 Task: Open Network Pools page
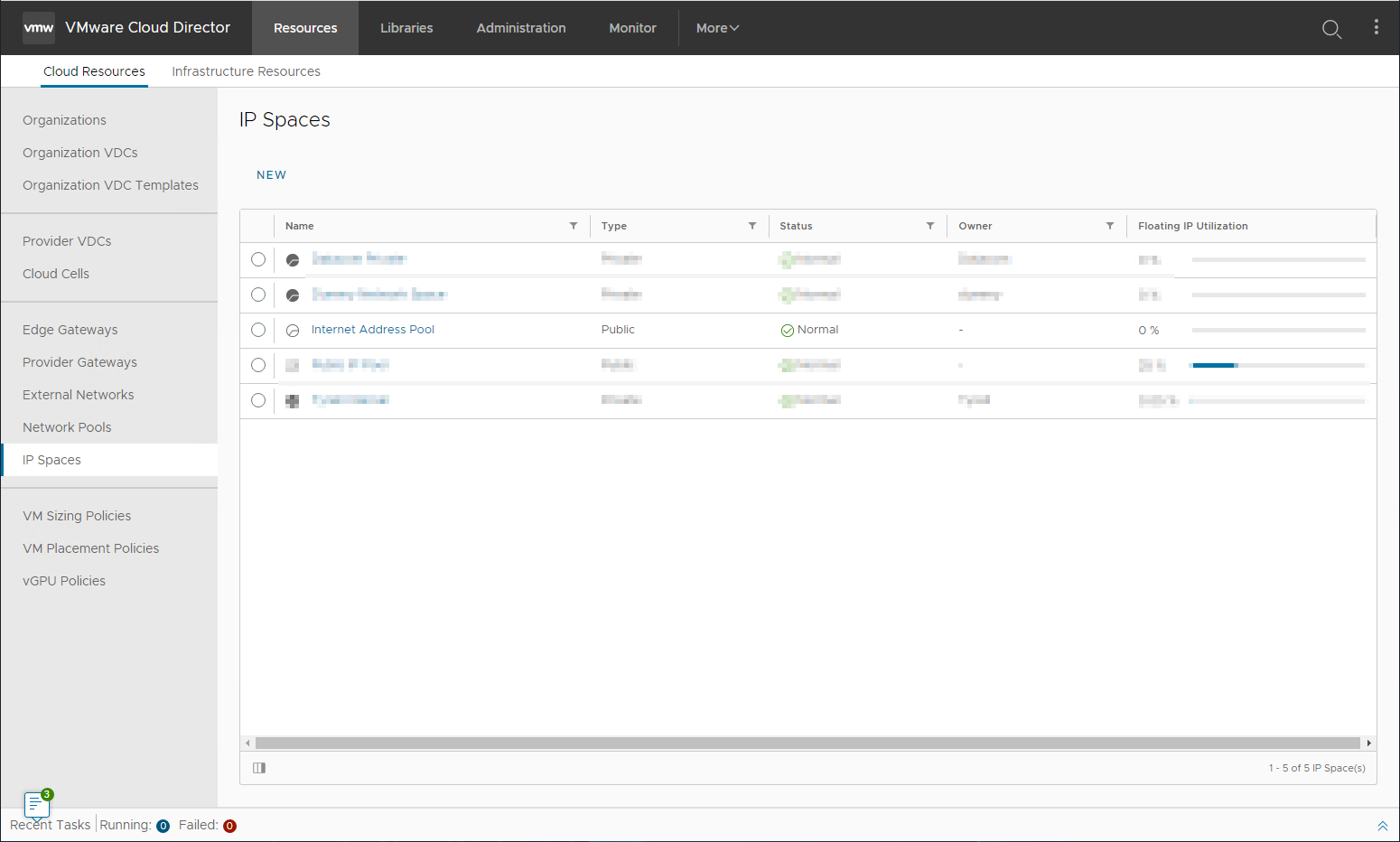tap(67, 427)
